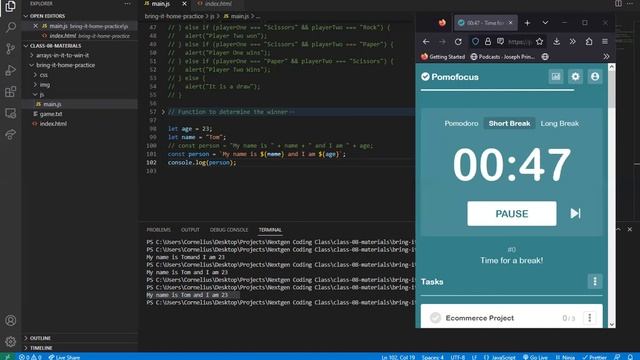Unfold collapsed function region on line 57
Image resolution: width=640 pixels, height=360 pixels.
(x=163, y=112)
